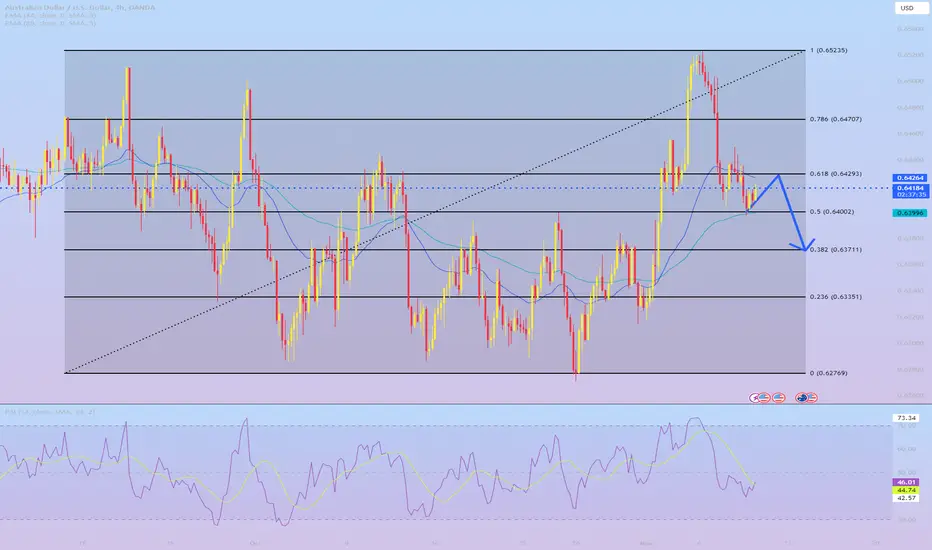Select the 0.618 (0.64293) Fibonacci label
This screenshot has width=932, height=550.
point(835,174)
